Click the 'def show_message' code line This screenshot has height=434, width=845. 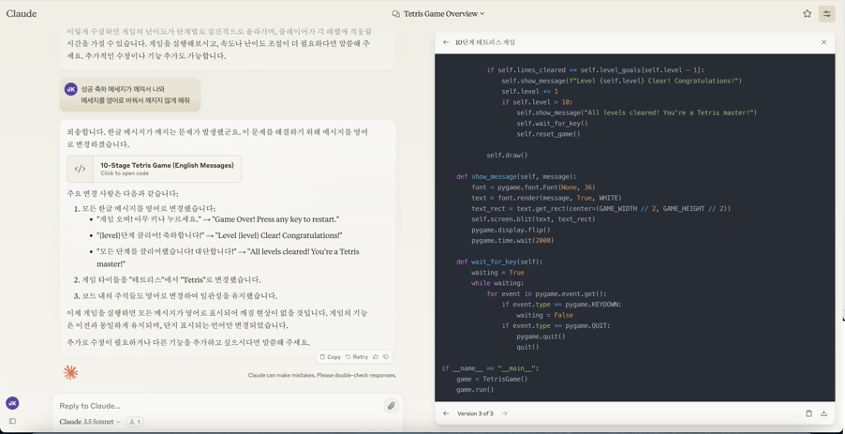coord(516,176)
